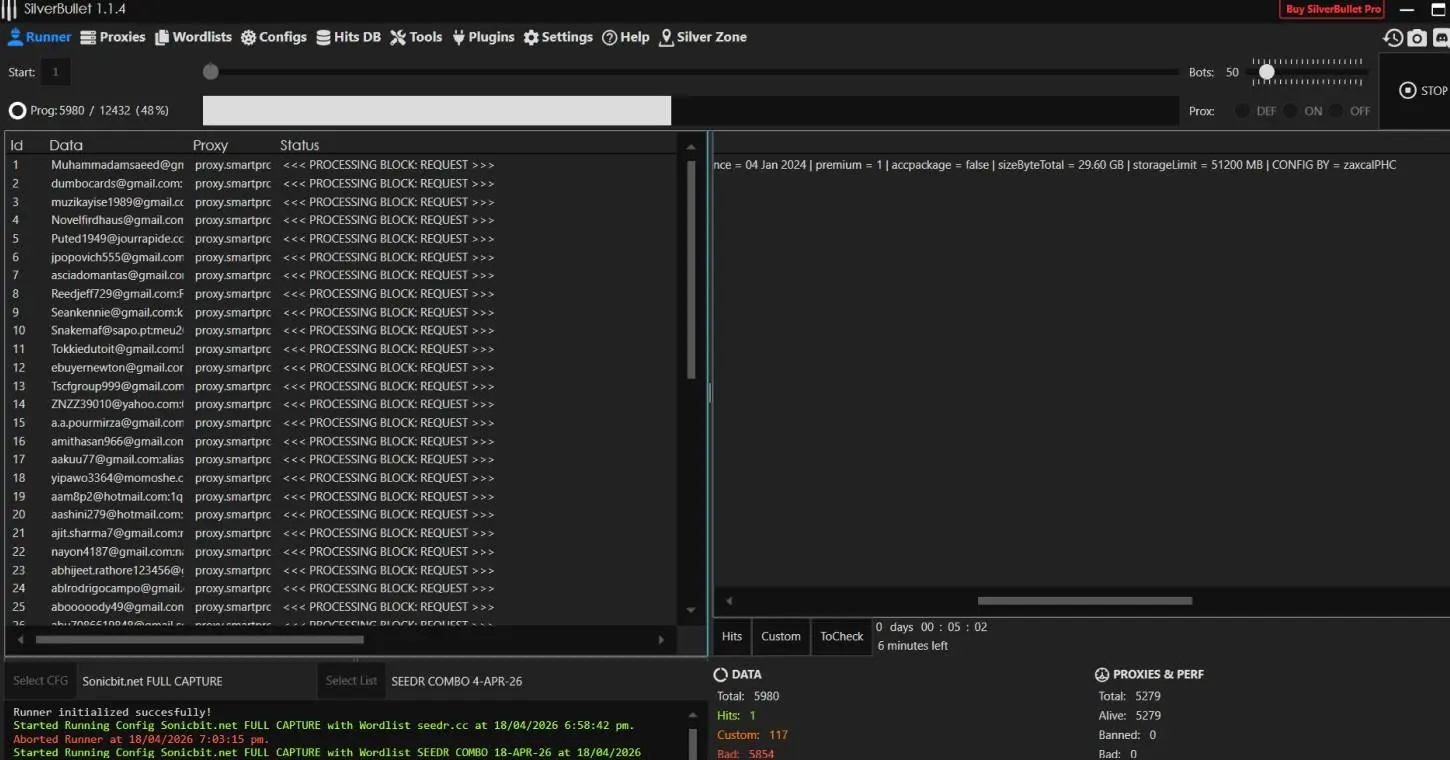Click the PROXIES & PERF section icon
The width and height of the screenshot is (1450, 760).
coord(1102,675)
